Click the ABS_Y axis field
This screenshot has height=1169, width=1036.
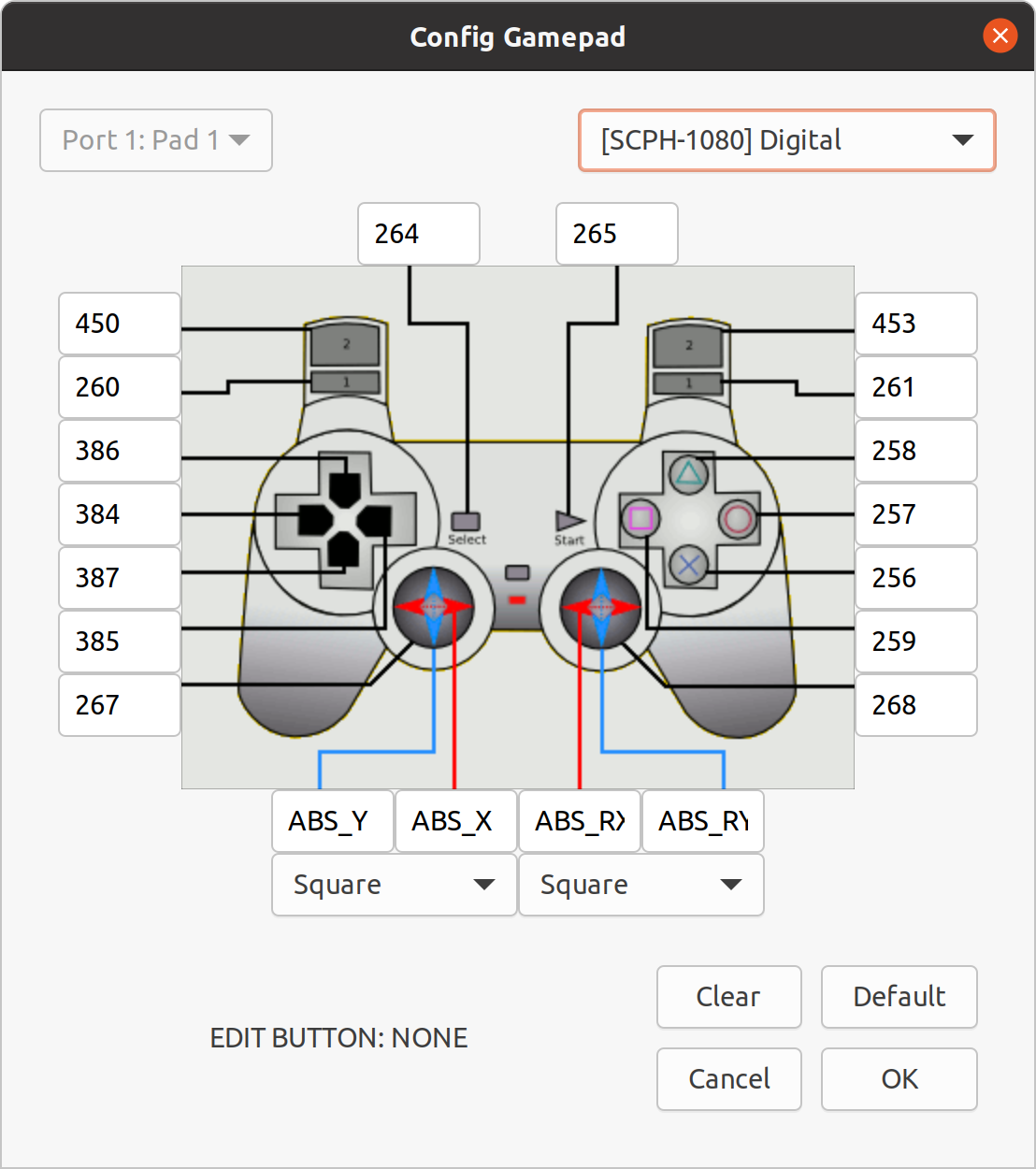(333, 821)
